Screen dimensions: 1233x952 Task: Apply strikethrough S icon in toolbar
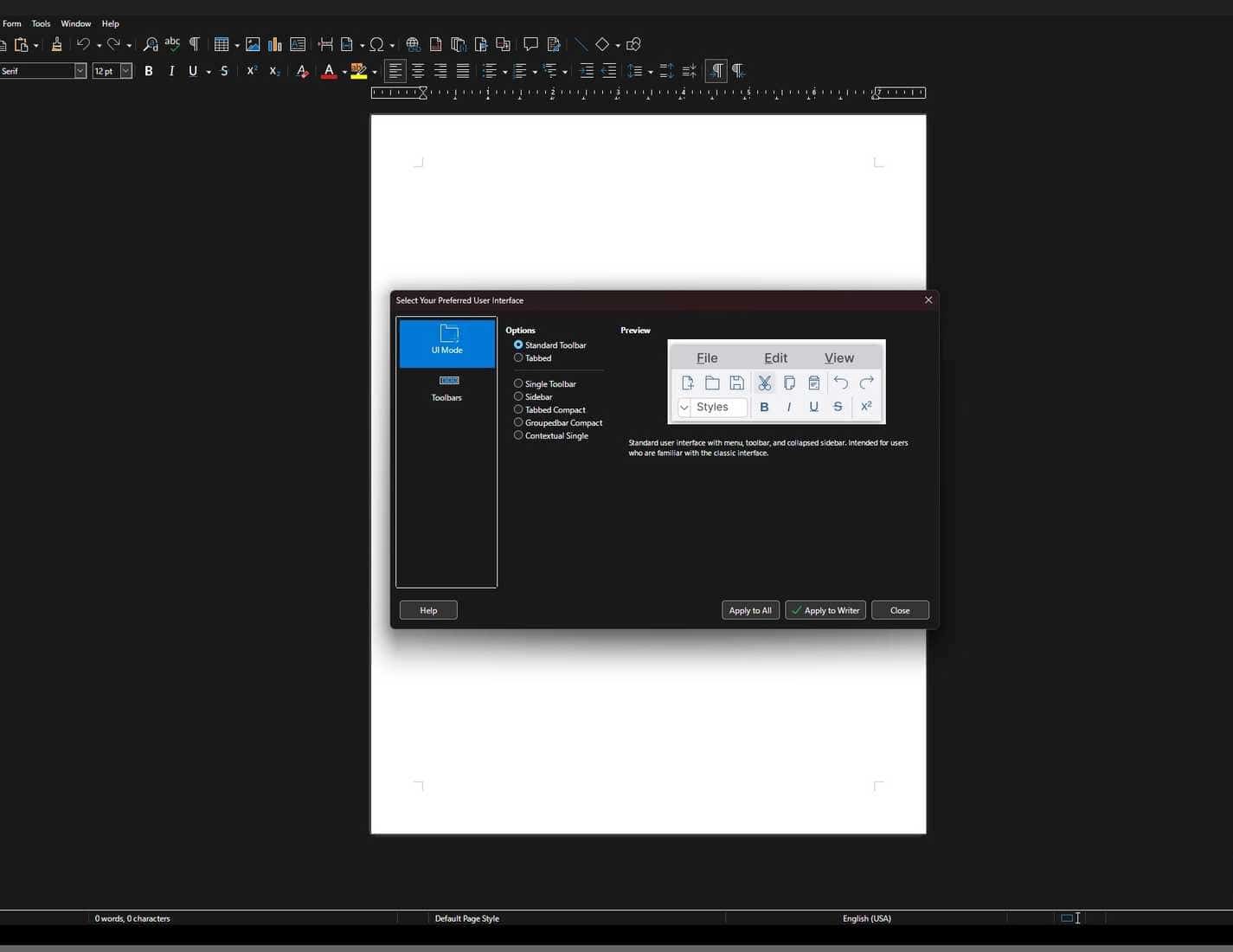point(224,71)
